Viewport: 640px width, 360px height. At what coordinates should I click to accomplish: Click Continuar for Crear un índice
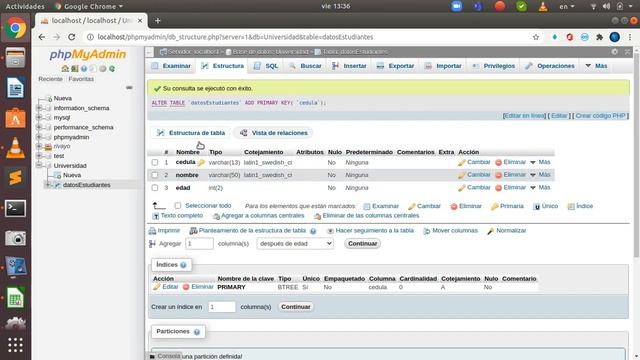tap(296, 307)
